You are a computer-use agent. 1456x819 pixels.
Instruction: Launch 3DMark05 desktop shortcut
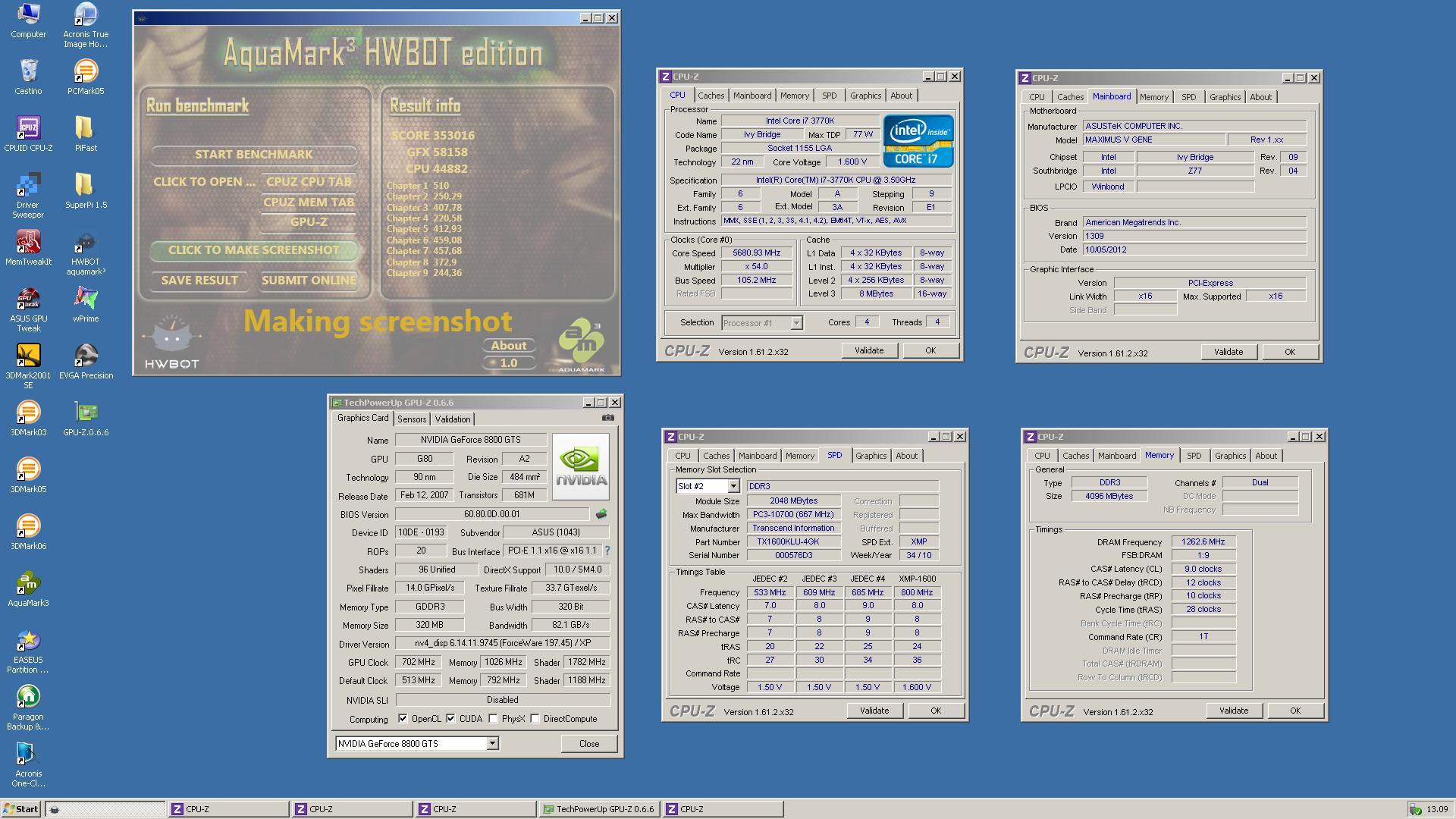pyautogui.click(x=28, y=475)
